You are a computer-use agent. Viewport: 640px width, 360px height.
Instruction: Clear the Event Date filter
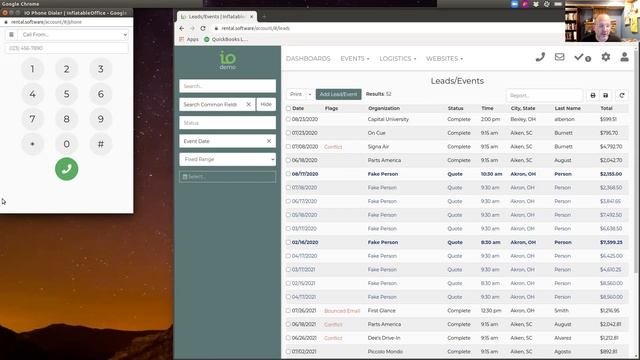[x=269, y=141]
